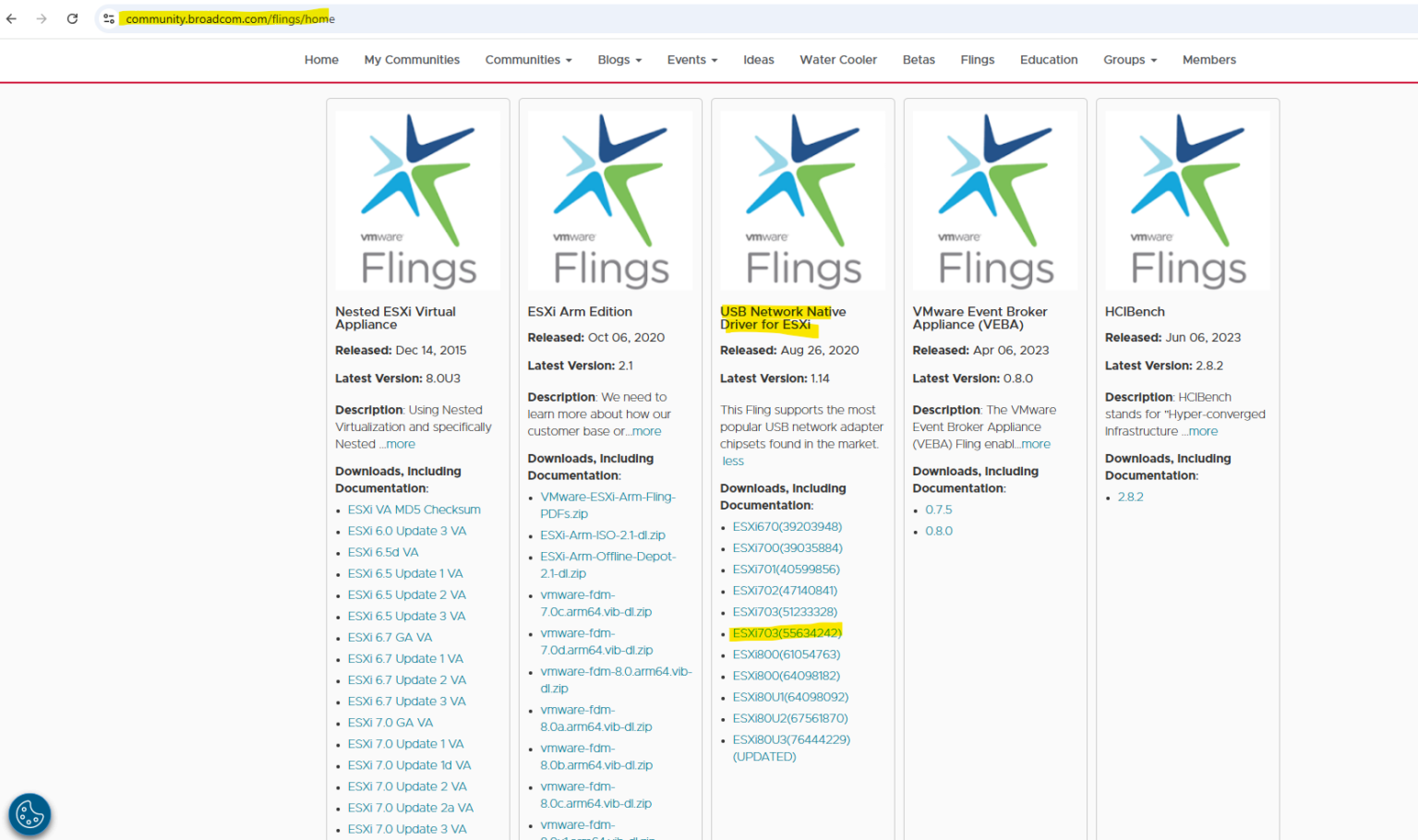
Task: Click the browser back arrow
Action: tap(10, 18)
